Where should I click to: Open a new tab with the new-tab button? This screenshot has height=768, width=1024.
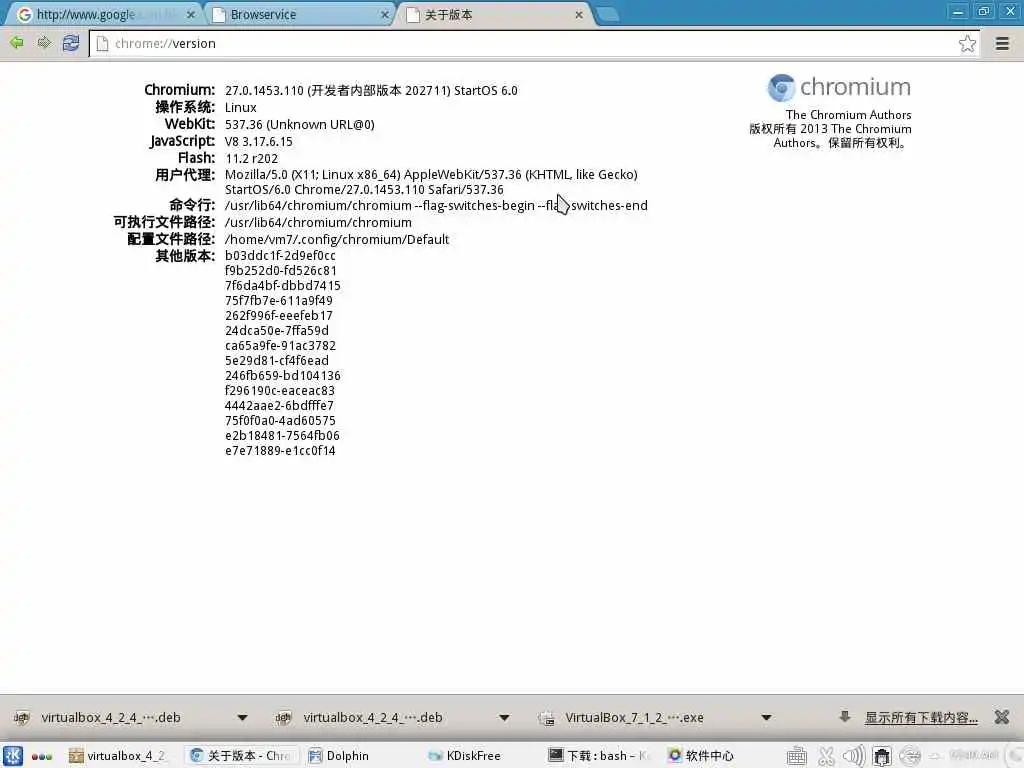pos(608,14)
